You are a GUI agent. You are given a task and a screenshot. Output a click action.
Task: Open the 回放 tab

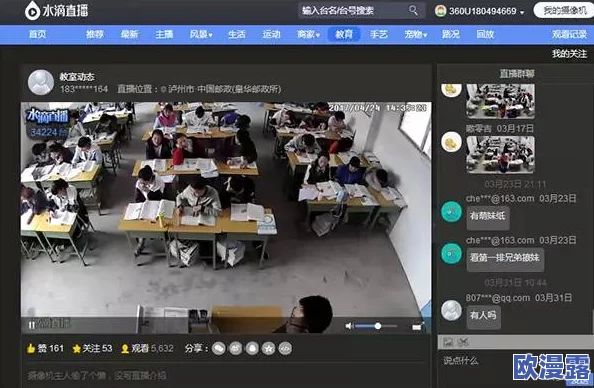click(x=485, y=34)
